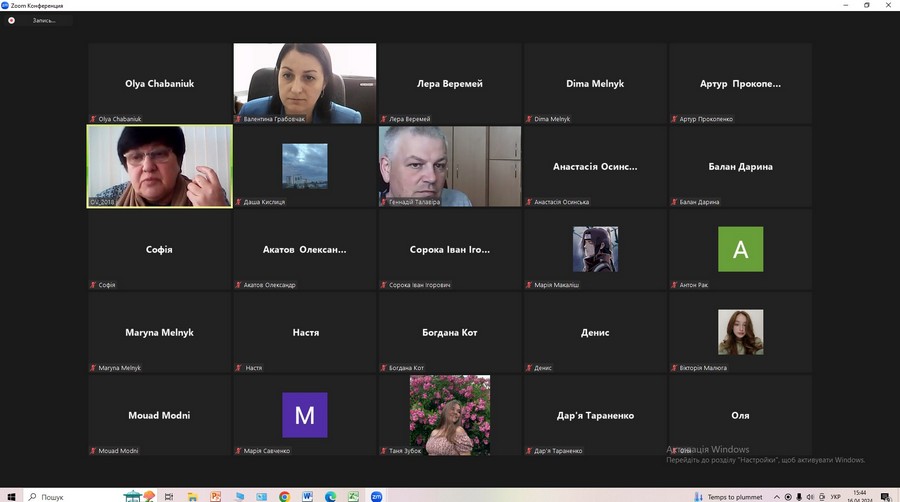Click the purple 'M' avatar of Марія Савченко

coord(304,415)
